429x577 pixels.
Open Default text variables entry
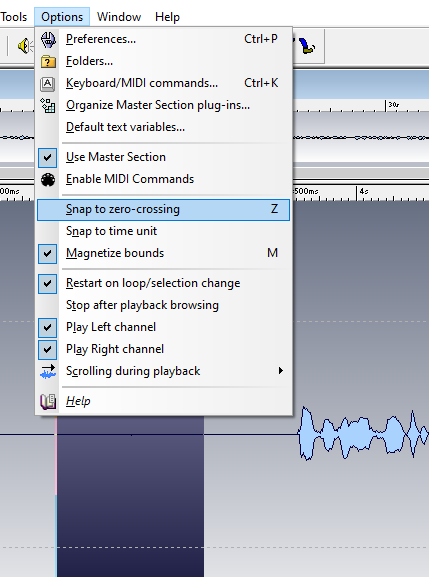tap(163, 127)
